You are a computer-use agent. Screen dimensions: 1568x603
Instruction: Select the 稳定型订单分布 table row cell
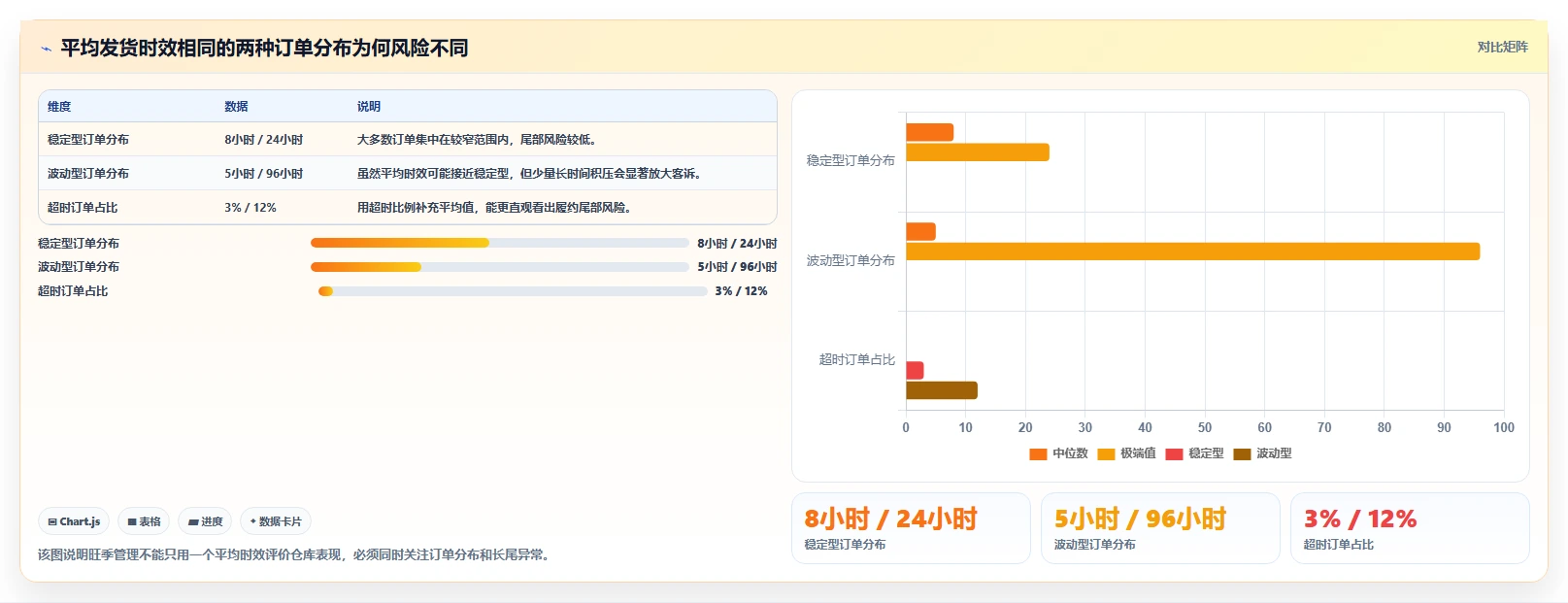[x=88, y=140]
